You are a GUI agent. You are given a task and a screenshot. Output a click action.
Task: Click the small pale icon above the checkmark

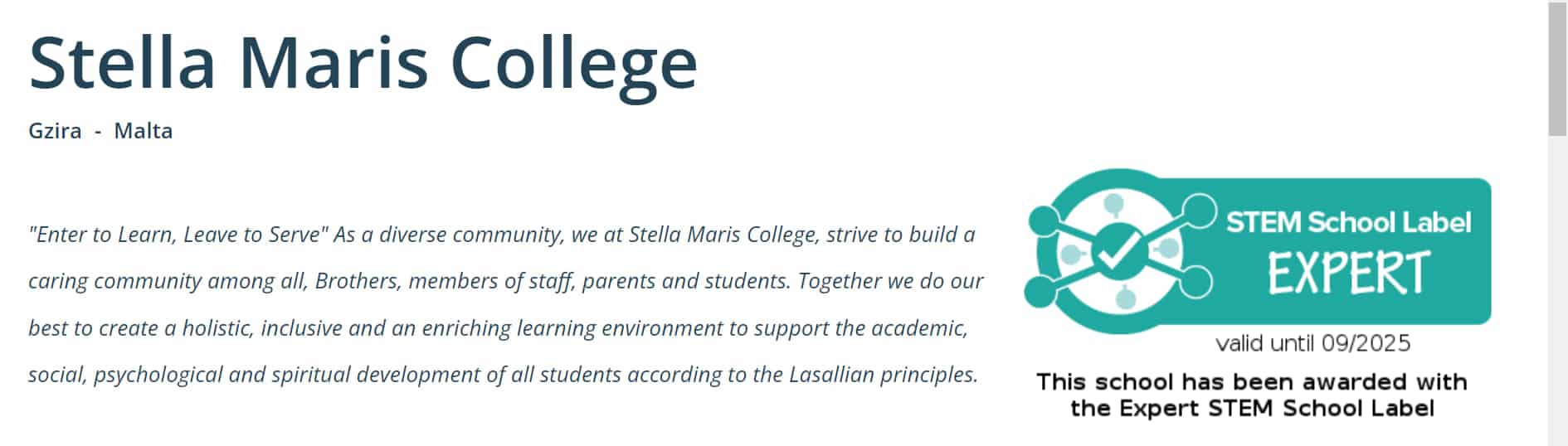[1113, 203]
